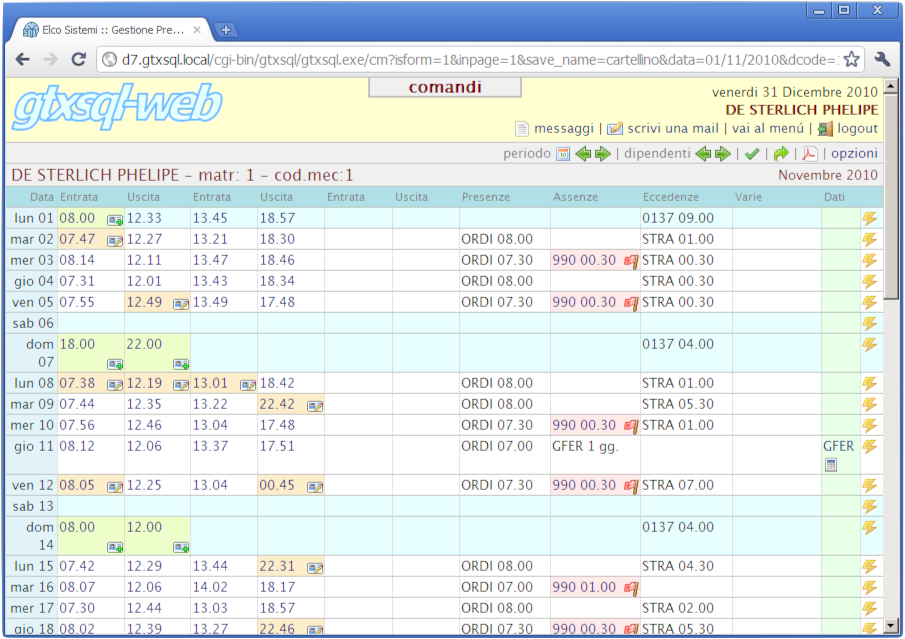This screenshot has height=639, width=905.
Task: Go to previous periodo with green arrow
Action: tap(583, 154)
